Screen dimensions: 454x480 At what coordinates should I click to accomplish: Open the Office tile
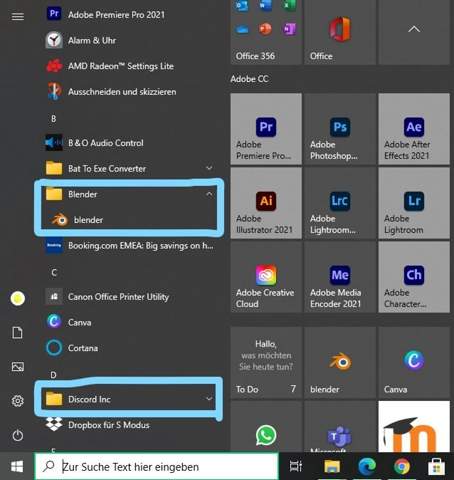coord(340,32)
